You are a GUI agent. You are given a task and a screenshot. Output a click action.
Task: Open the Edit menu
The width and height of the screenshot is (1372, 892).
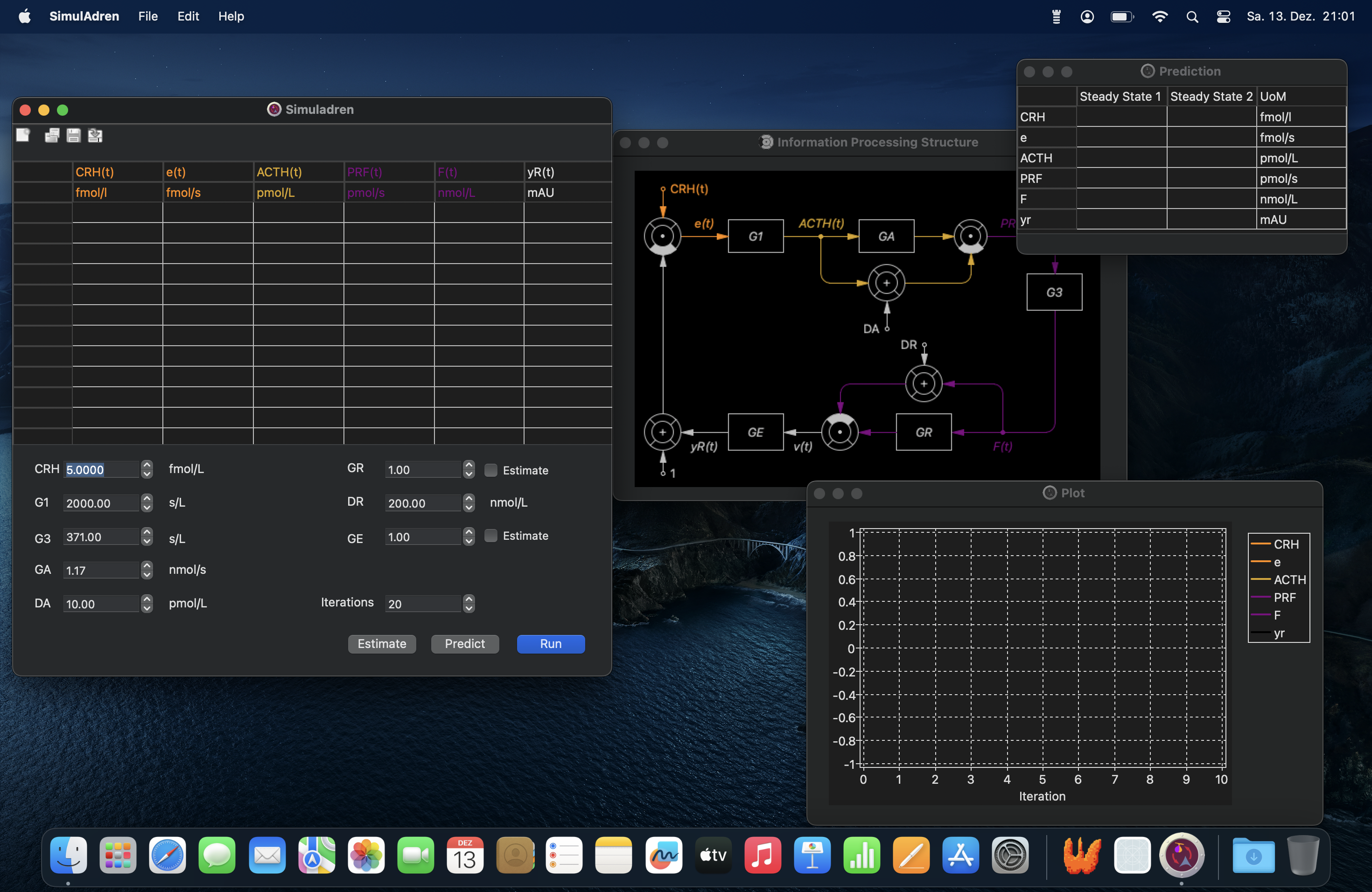tap(188, 16)
